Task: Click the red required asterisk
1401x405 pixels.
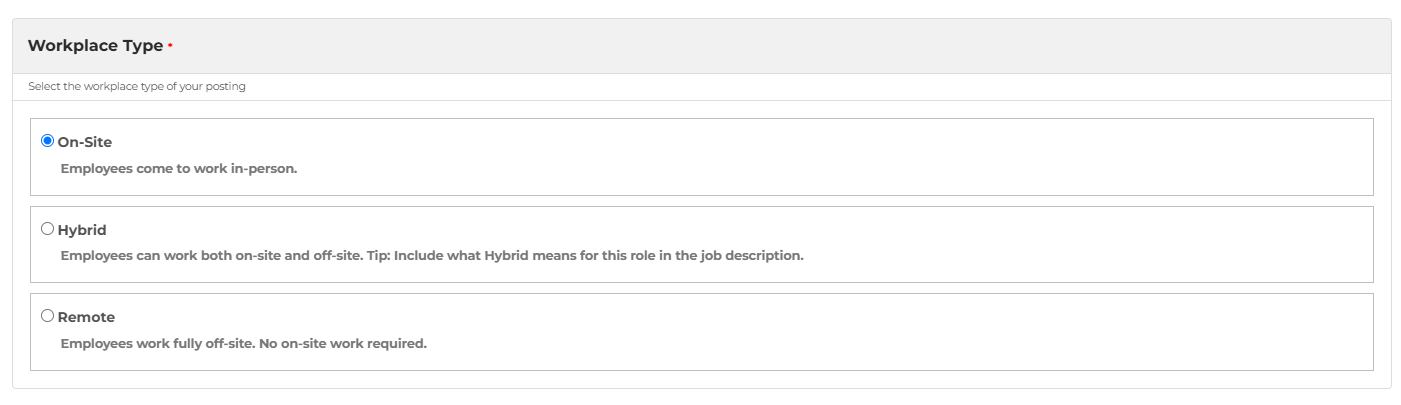Action: [x=170, y=46]
